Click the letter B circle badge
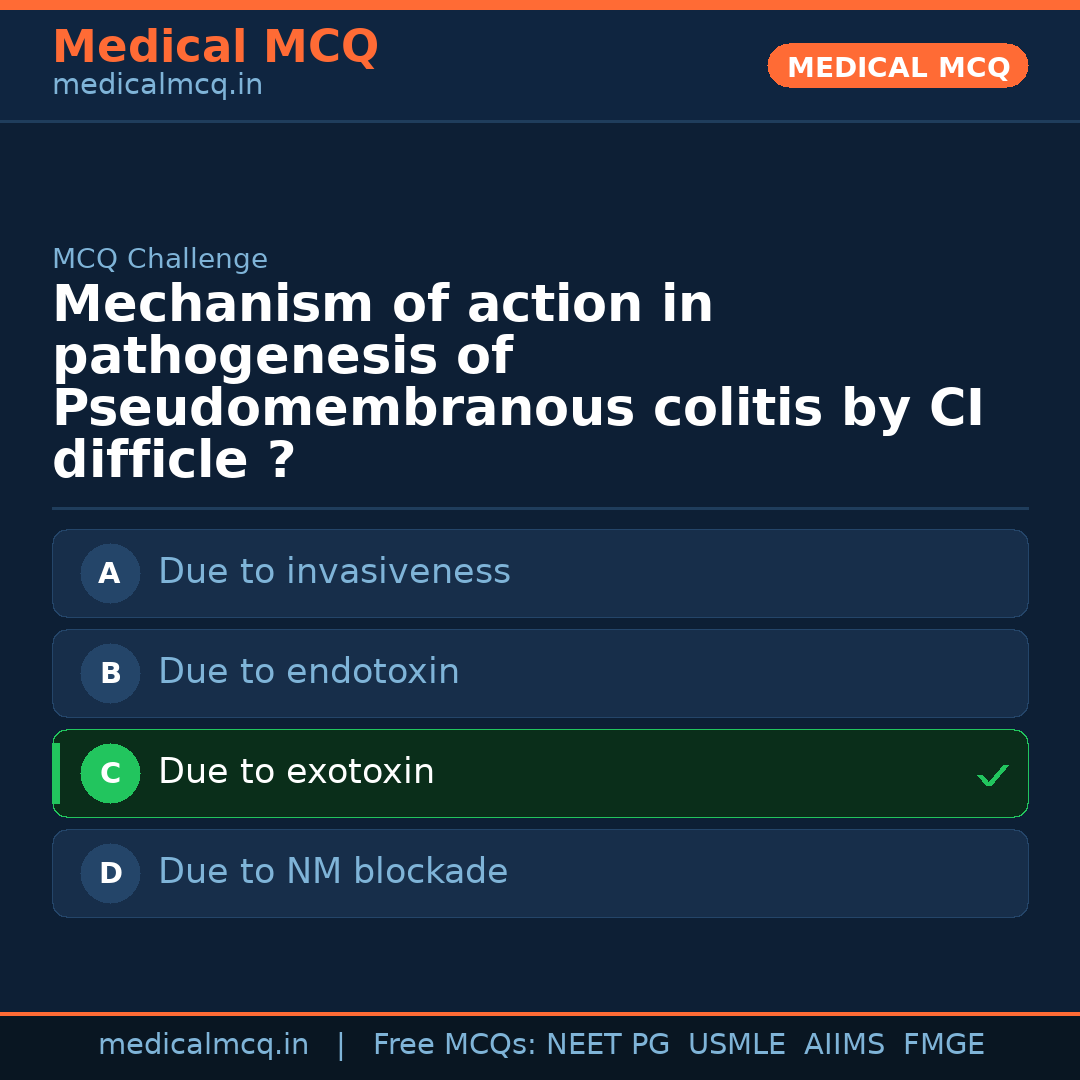 pyautogui.click(x=110, y=673)
